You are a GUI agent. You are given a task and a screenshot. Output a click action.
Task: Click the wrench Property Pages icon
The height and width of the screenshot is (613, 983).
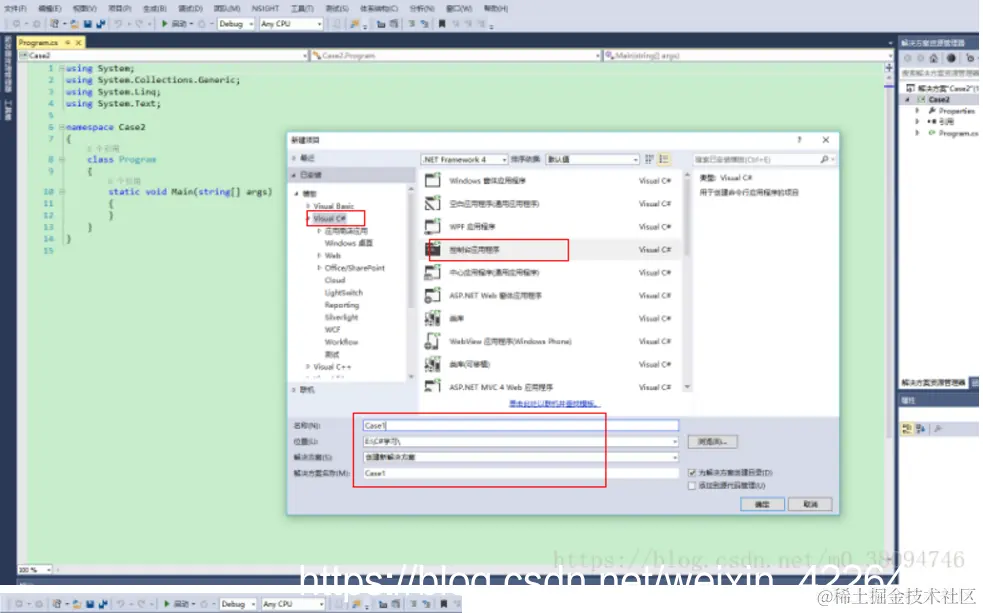pyautogui.click(x=938, y=429)
